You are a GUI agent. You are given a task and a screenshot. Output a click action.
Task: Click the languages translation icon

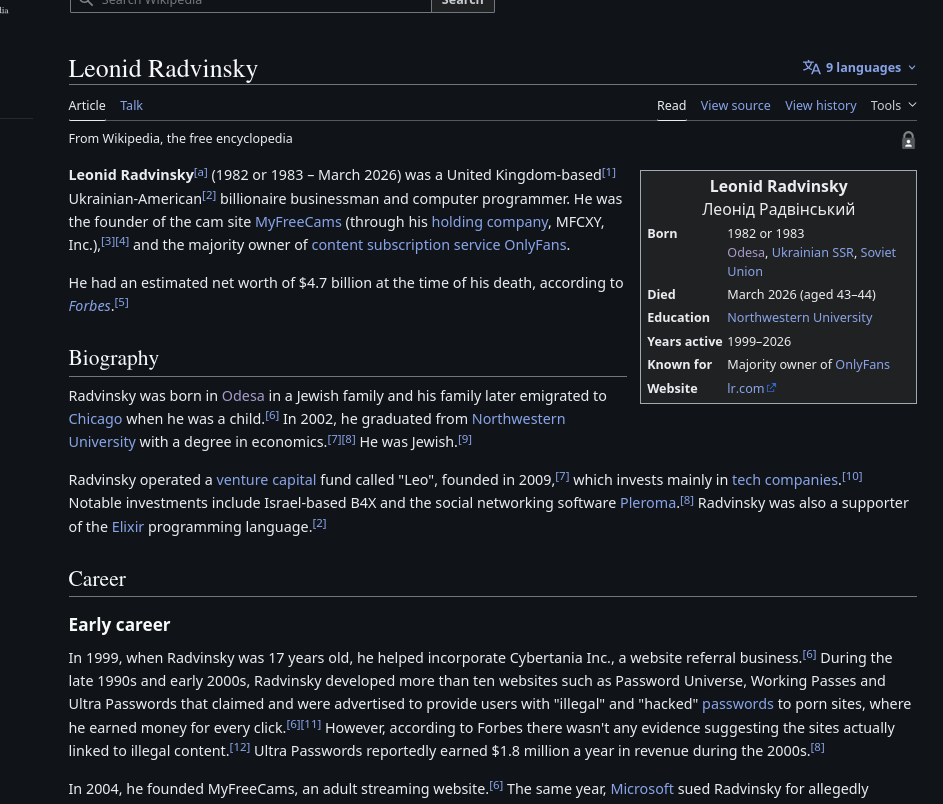811,67
